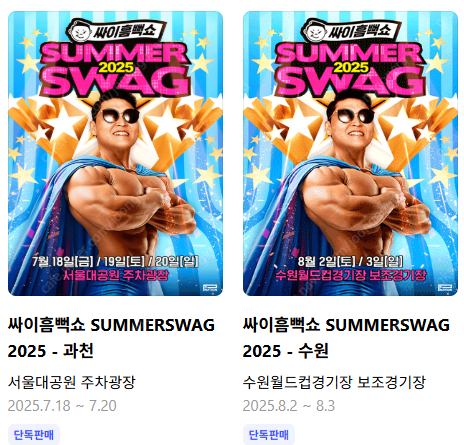Viewport: 464px width, 445px height.
Task: Open title link 싸이흠뻑쇼 SUMMERSWAG 2025 - 과천
Action: pos(111,338)
